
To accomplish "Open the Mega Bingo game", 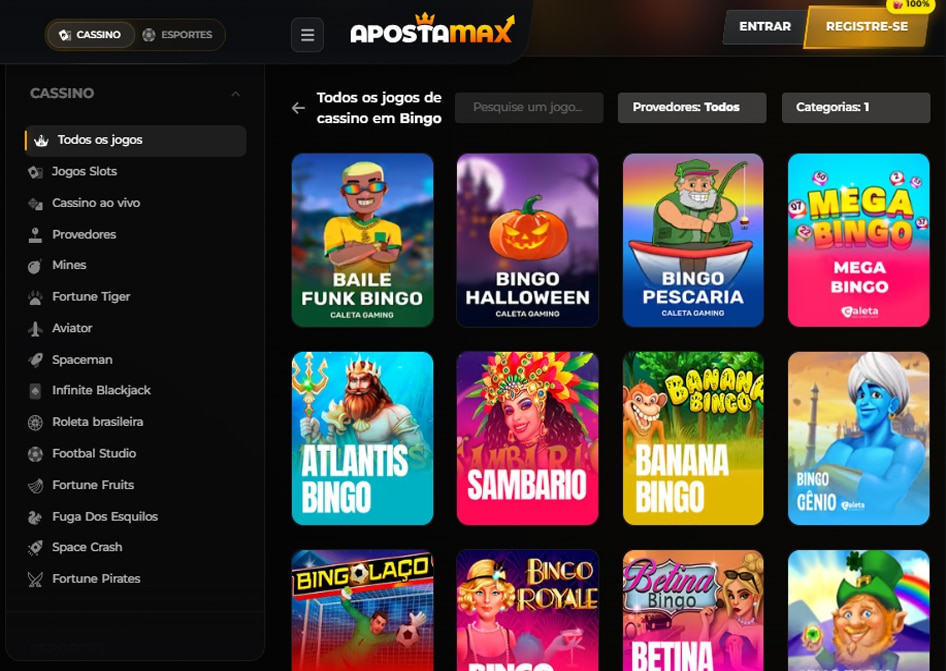I will tap(859, 240).
